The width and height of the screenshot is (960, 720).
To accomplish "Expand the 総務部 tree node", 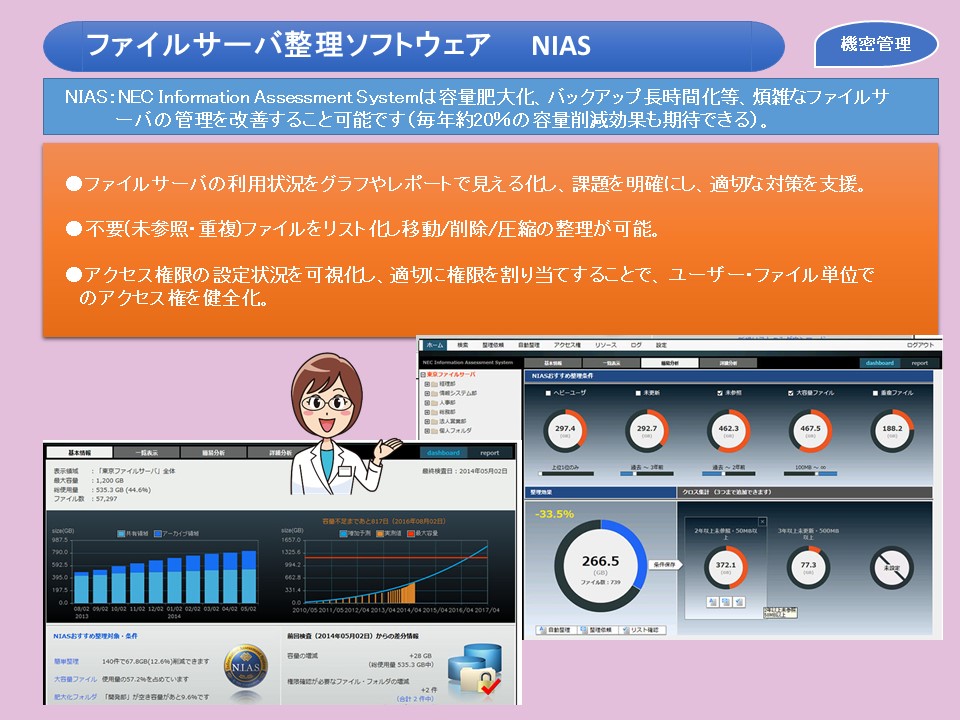I will click(427, 412).
